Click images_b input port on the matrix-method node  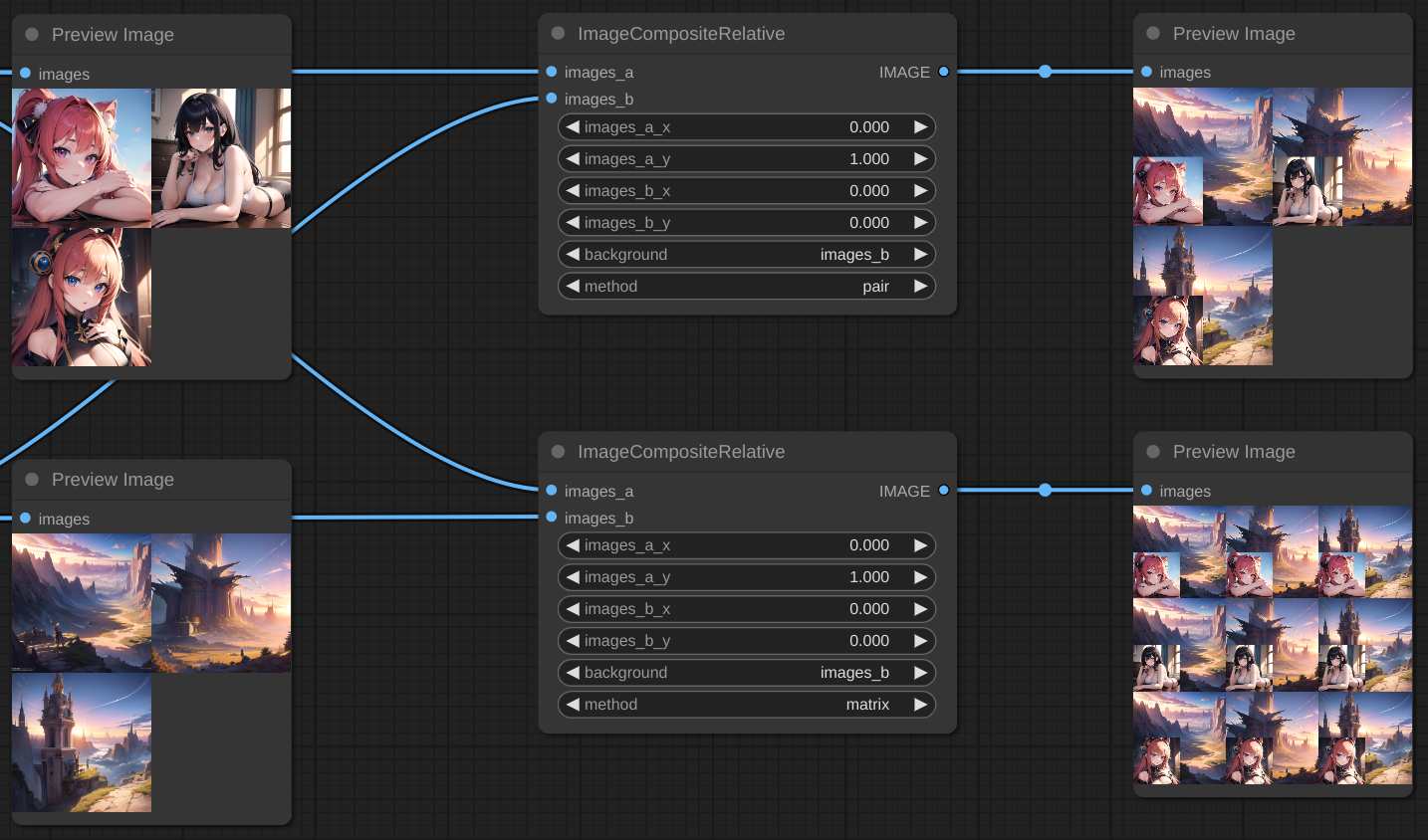coord(552,517)
